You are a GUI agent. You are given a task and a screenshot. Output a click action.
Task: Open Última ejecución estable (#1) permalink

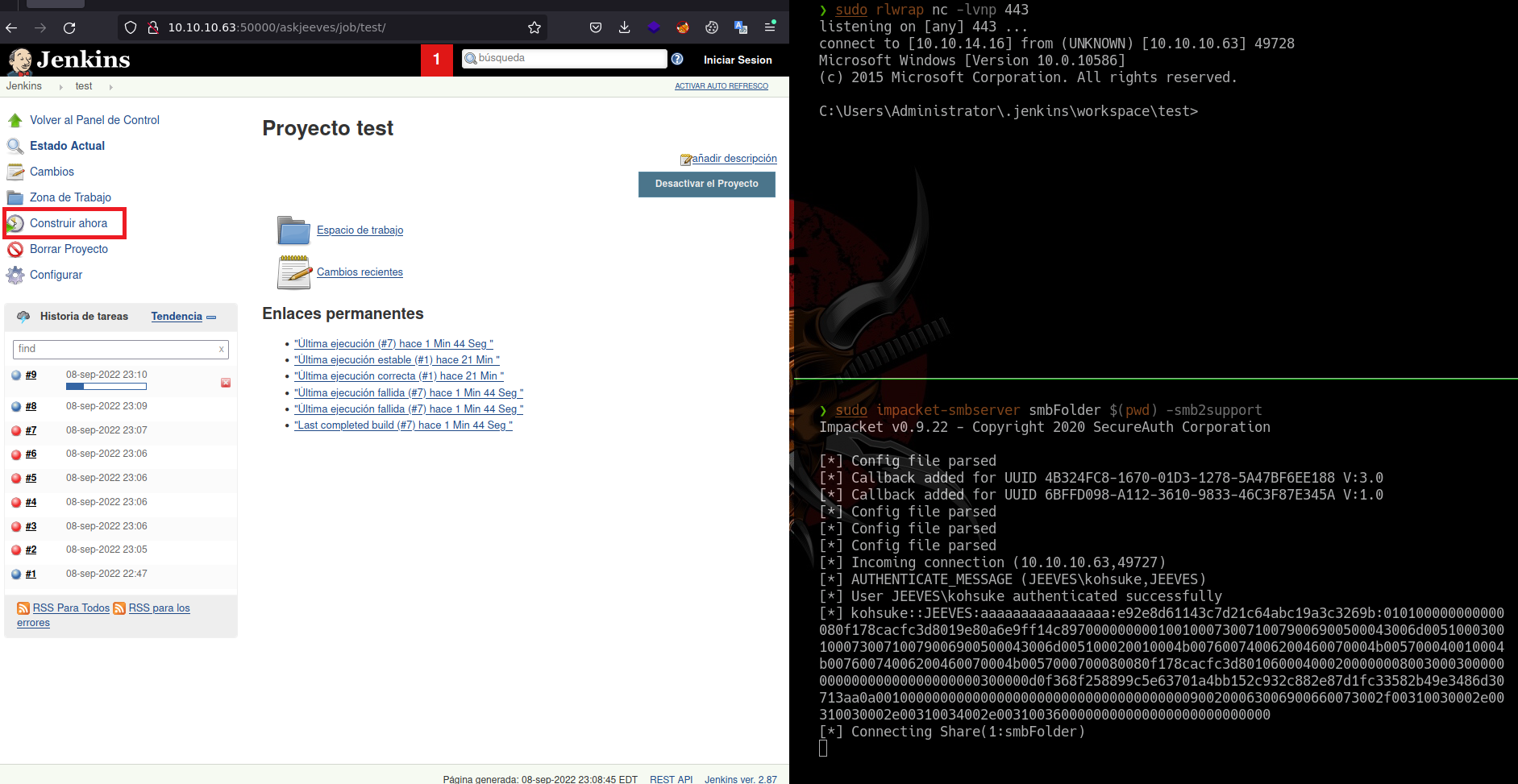pyautogui.click(x=397, y=360)
